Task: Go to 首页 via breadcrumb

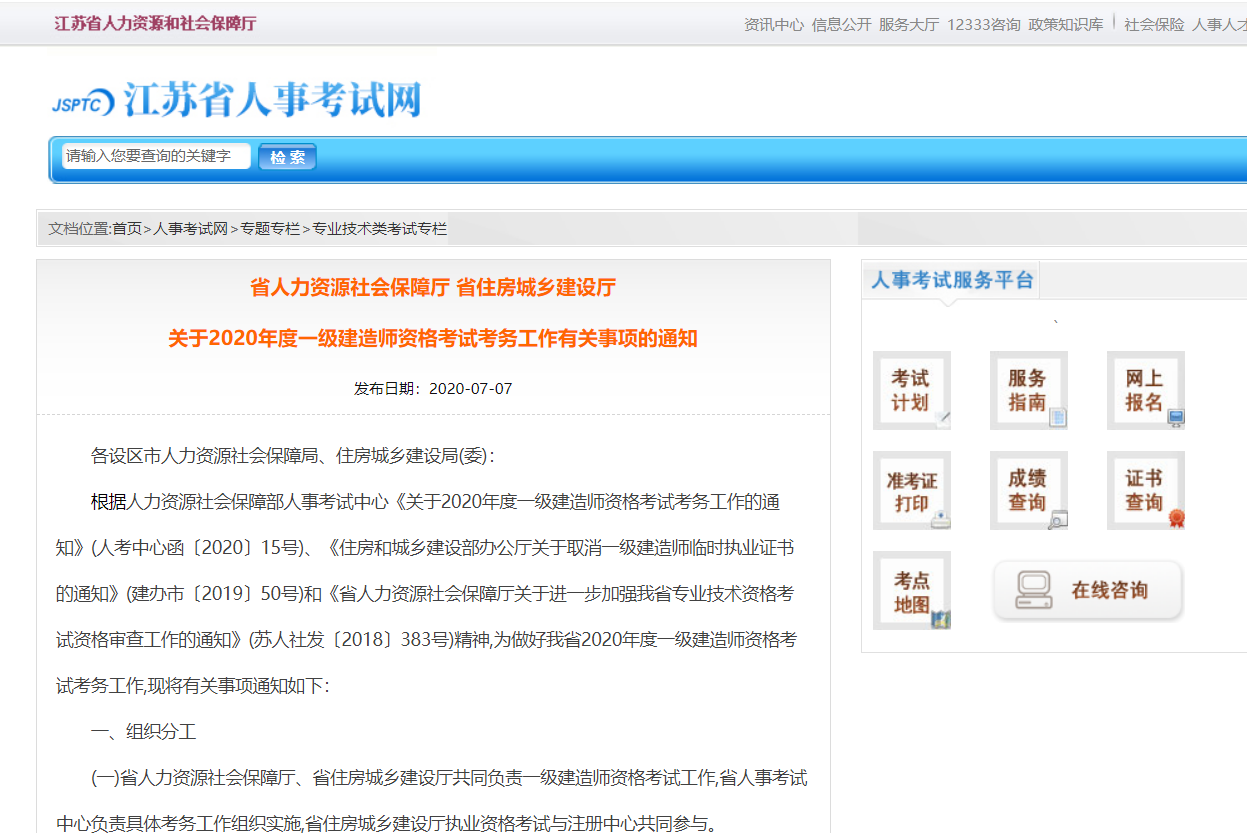Action: pos(127,229)
